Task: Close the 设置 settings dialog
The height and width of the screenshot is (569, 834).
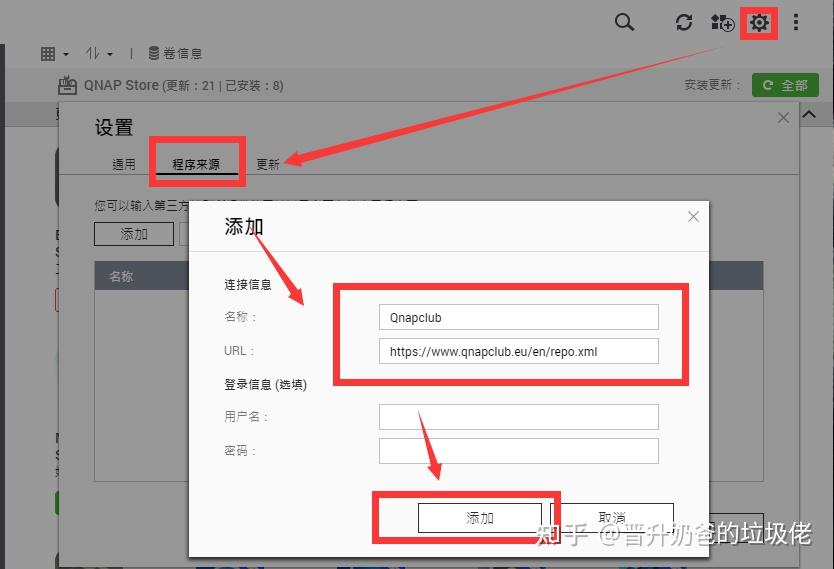Action: (783, 118)
